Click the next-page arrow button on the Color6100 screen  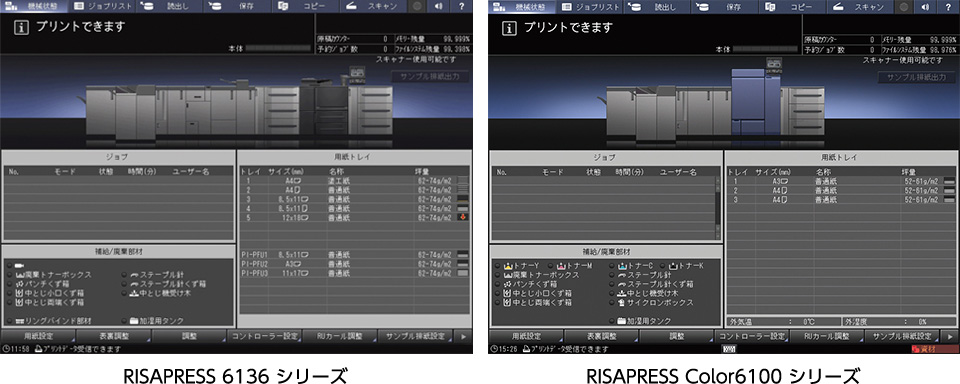pyautogui.click(x=950, y=336)
